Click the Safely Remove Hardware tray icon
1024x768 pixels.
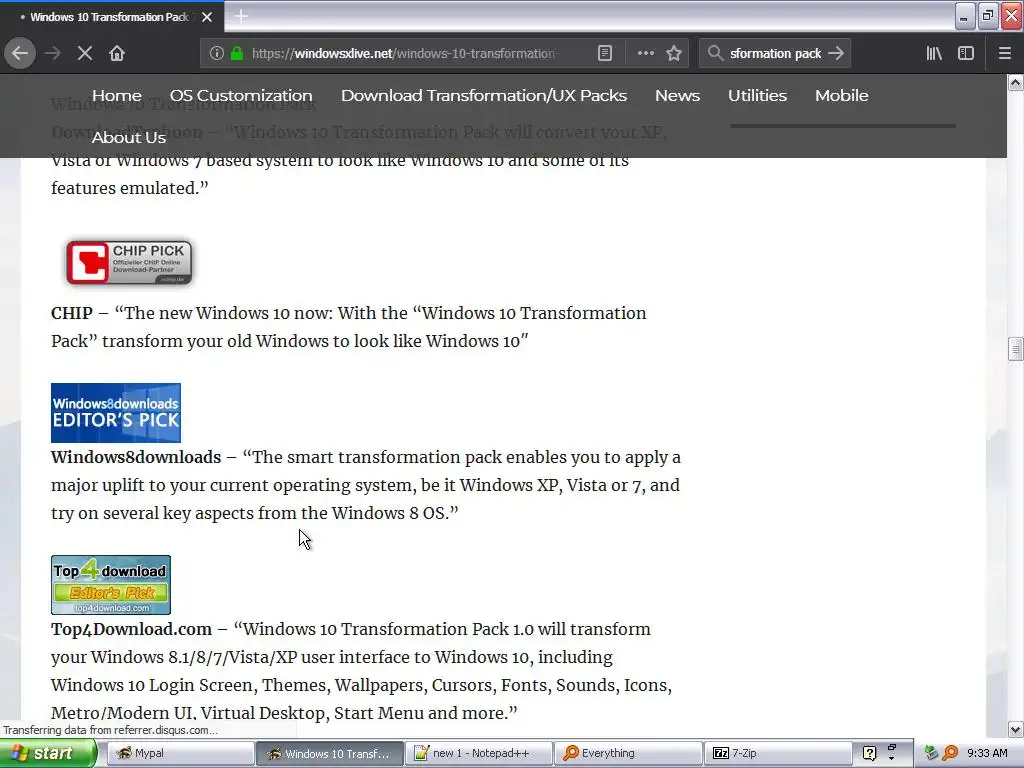click(x=932, y=753)
